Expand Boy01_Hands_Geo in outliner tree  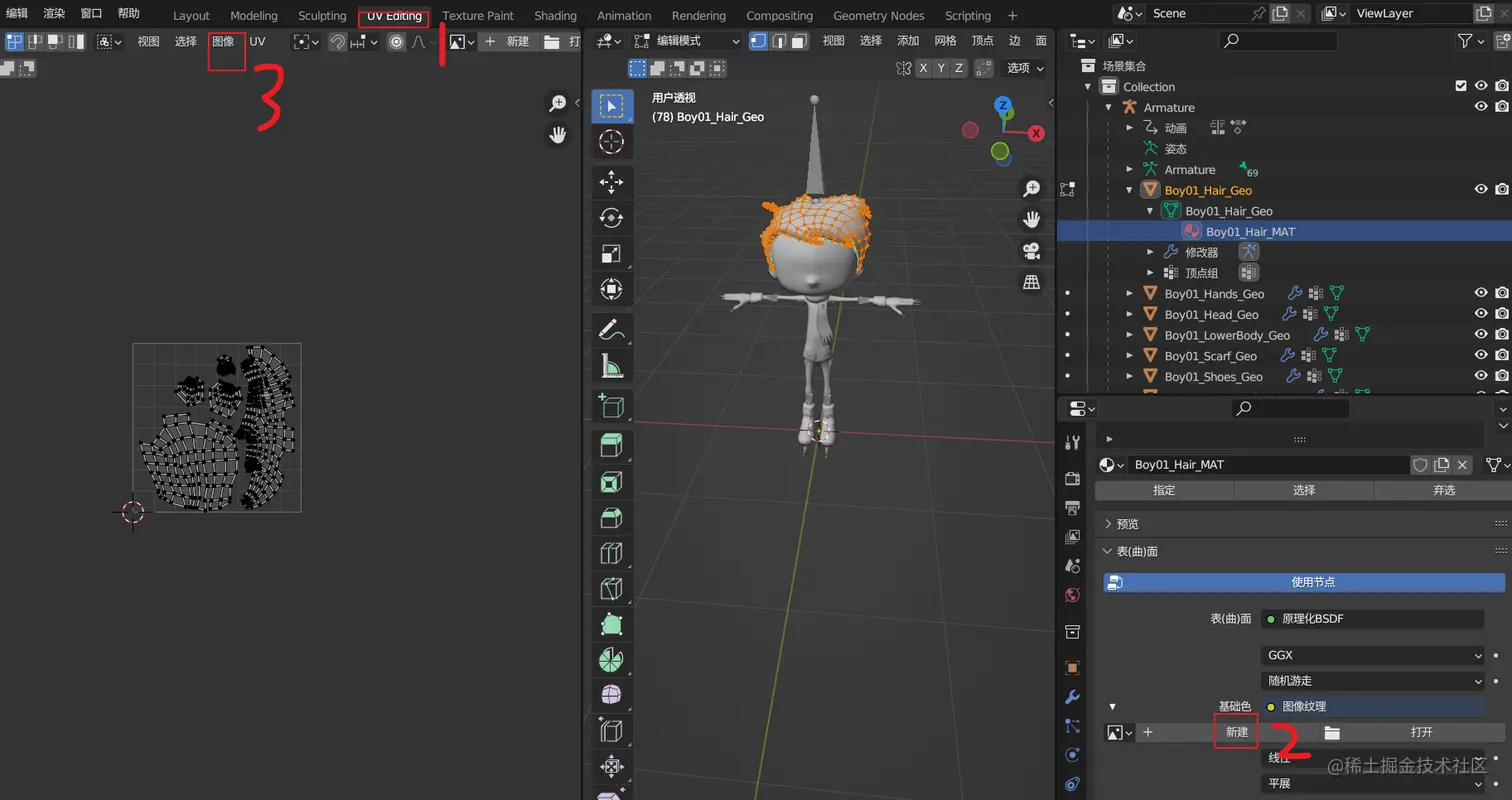point(1130,294)
